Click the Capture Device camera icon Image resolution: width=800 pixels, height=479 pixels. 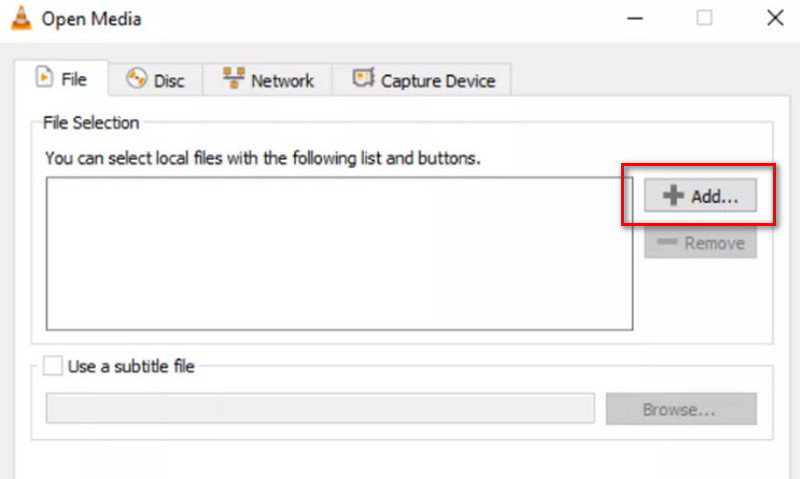[363, 79]
